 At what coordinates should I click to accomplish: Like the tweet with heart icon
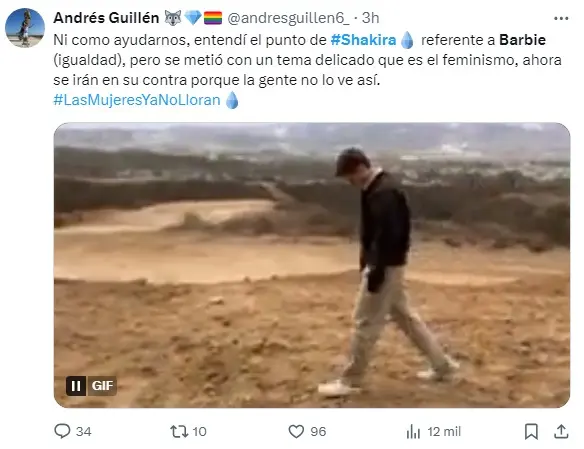(x=296, y=432)
